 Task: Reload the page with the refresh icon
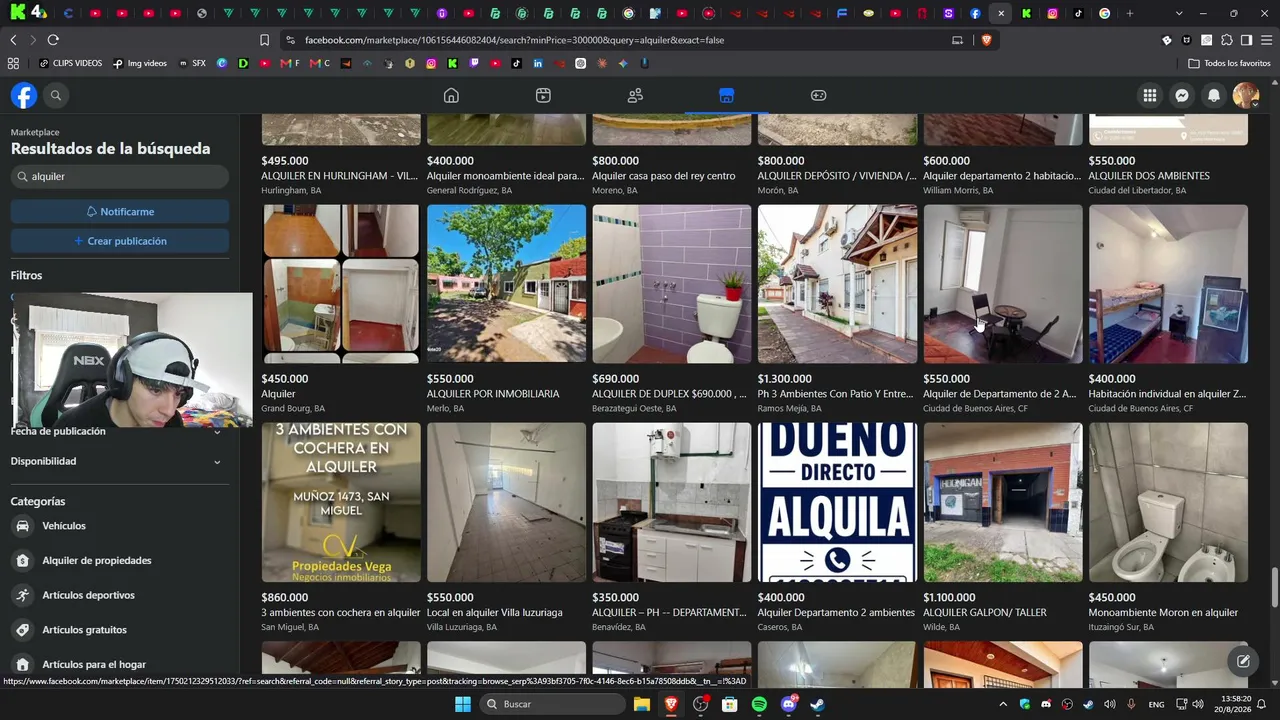pyautogui.click(x=53, y=40)
